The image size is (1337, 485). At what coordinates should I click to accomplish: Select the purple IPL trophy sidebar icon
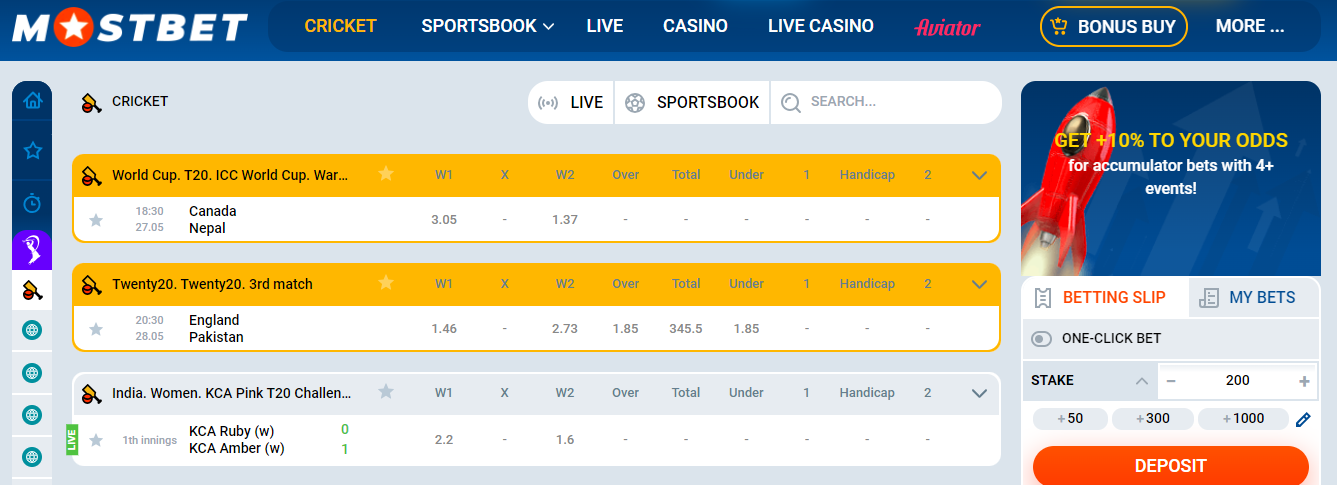(x=32, y=249)
